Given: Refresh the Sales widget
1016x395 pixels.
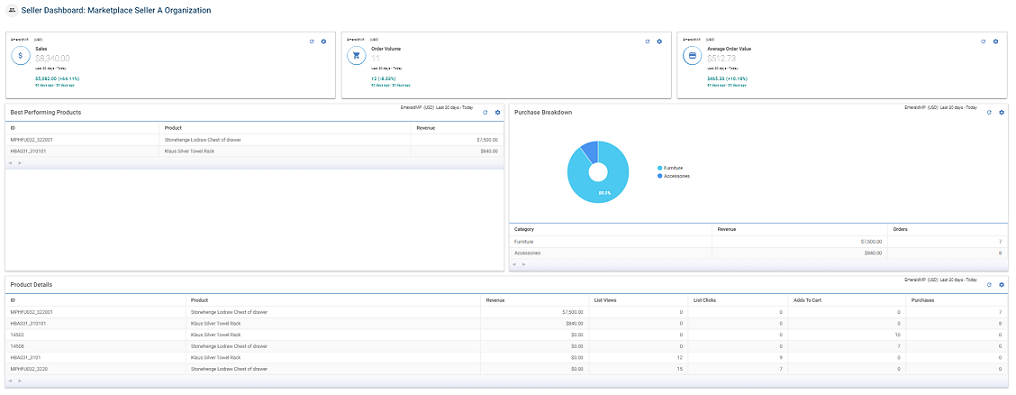Looking at the screenshot, I should click(312, 41).
